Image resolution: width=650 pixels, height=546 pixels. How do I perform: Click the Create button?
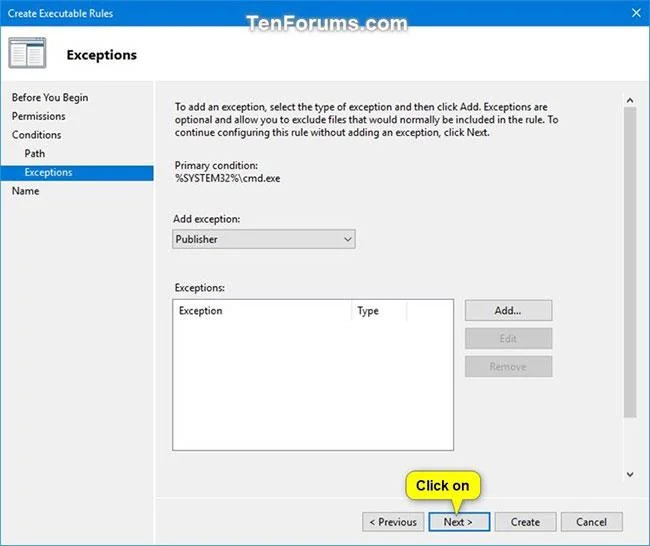[525, 522]
